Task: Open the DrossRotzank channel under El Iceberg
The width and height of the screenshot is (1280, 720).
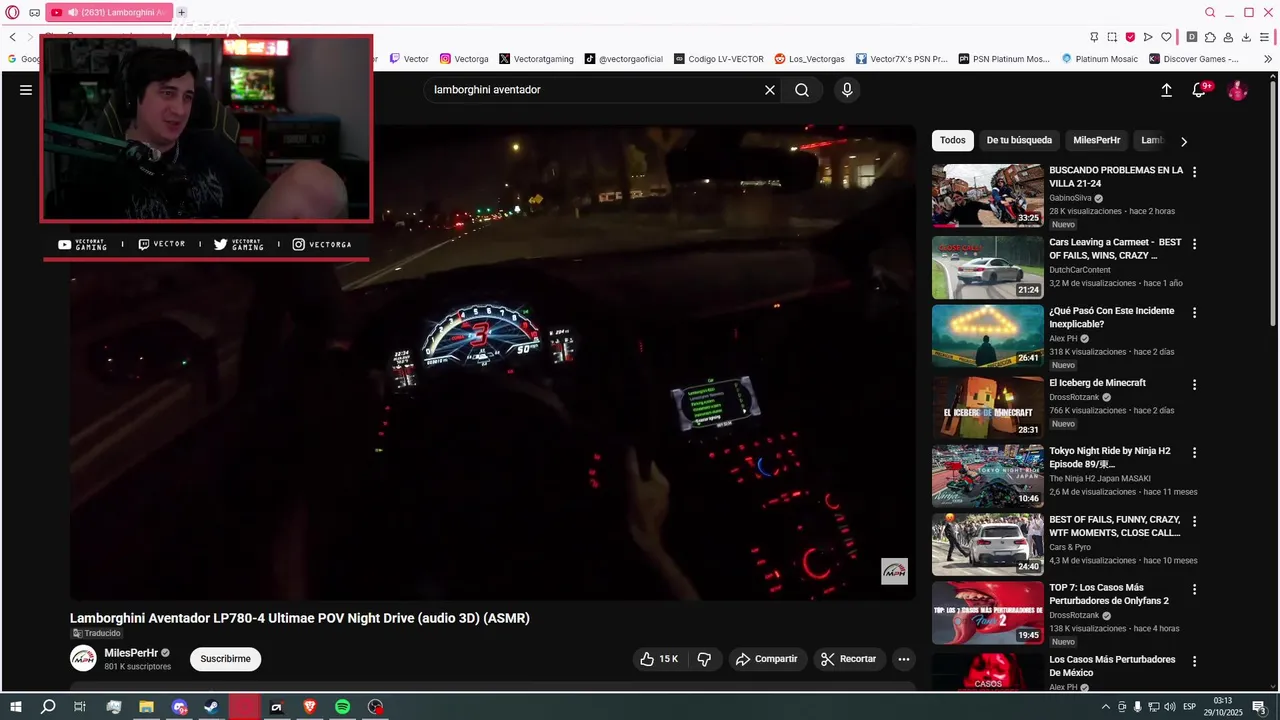Action: pyautogui.click(x=1074, y=397)
